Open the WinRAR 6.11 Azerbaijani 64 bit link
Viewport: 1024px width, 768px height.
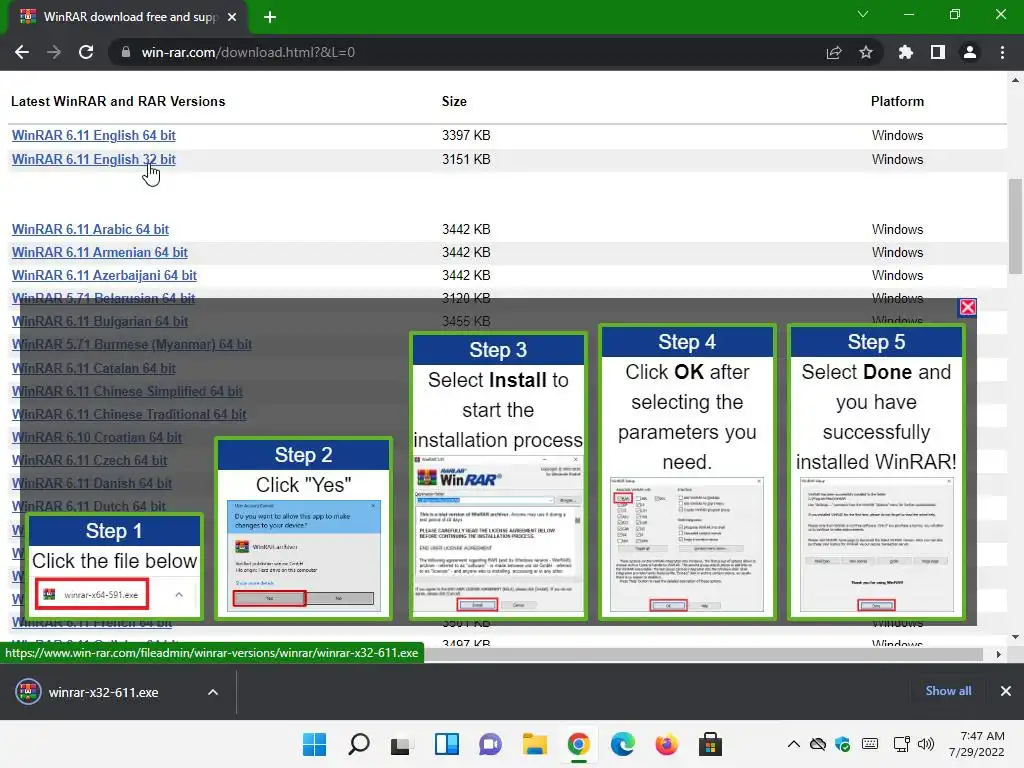tap(104, 276)
